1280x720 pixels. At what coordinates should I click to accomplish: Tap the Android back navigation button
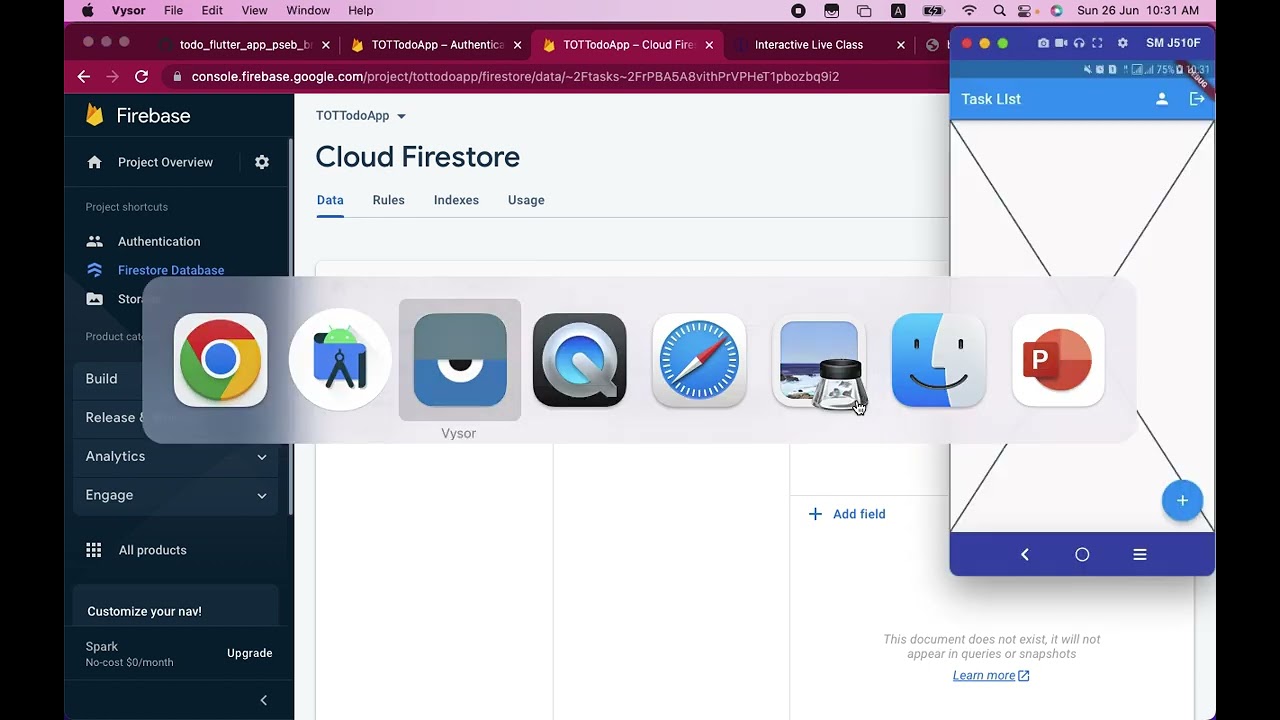(1024, 554)
